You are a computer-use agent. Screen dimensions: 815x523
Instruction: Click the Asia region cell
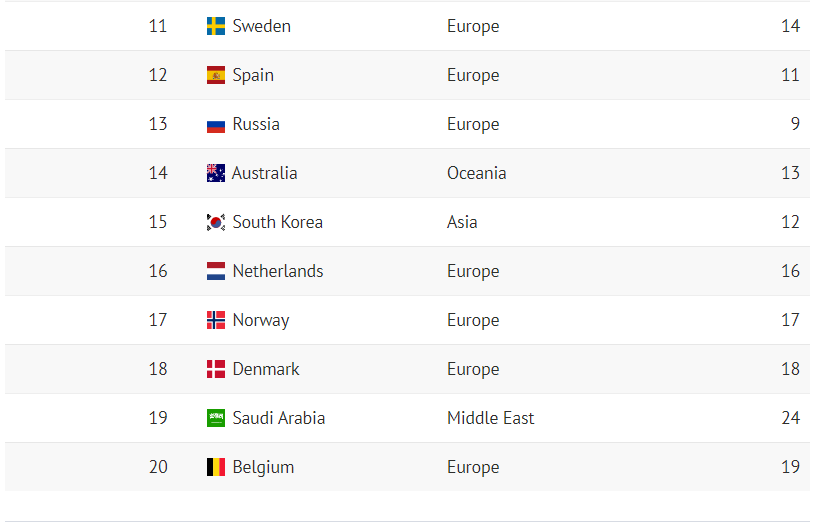462,222
